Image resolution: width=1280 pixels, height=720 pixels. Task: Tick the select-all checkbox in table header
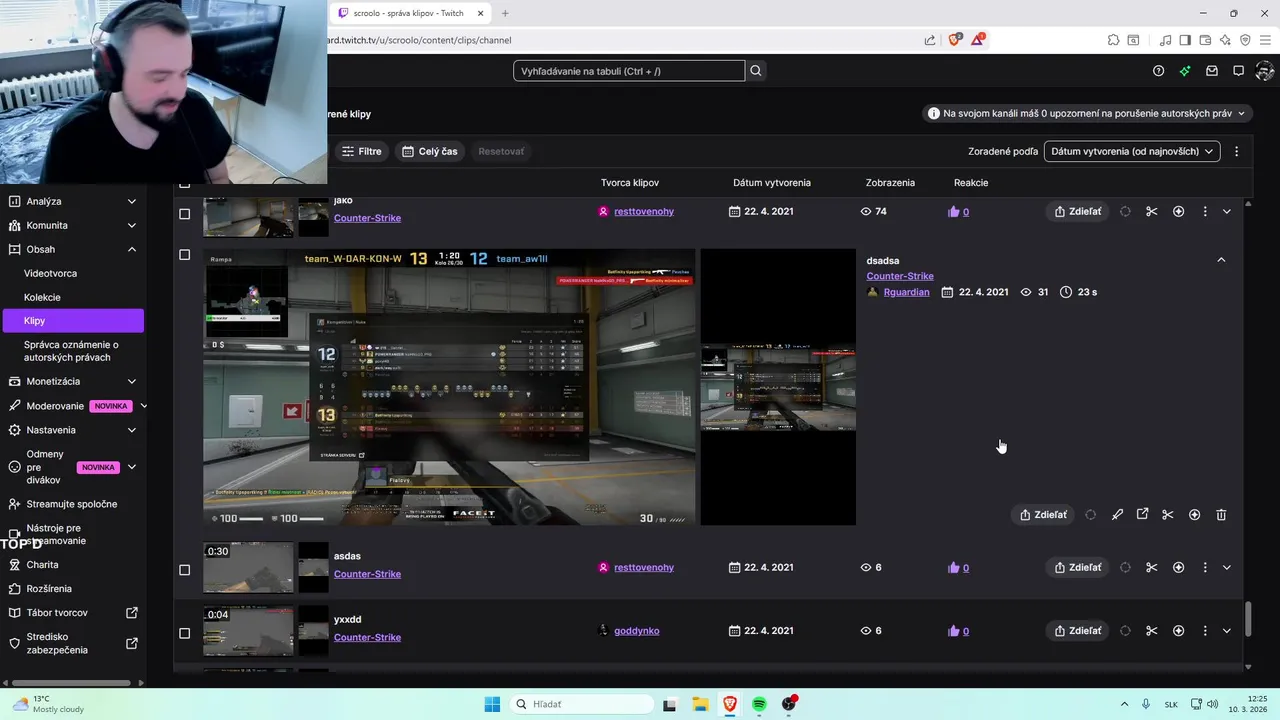[x=184, y=184]
